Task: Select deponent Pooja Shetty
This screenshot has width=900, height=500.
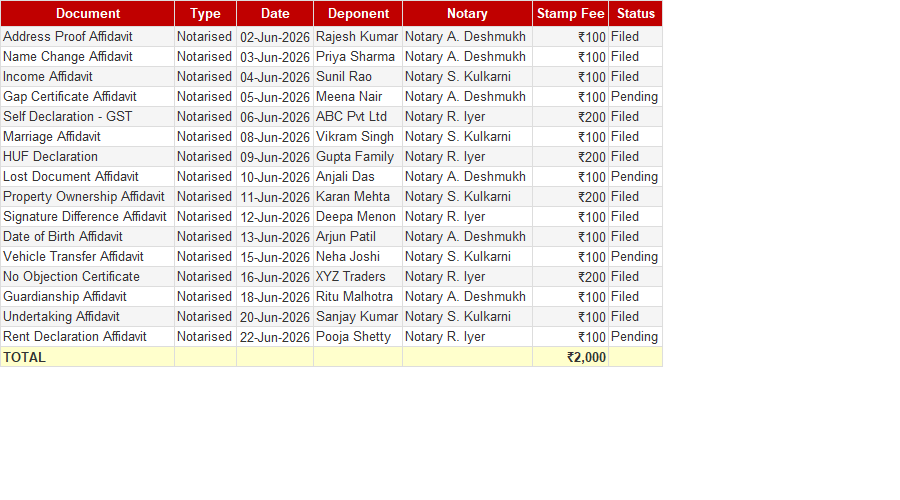Action: 358,337
